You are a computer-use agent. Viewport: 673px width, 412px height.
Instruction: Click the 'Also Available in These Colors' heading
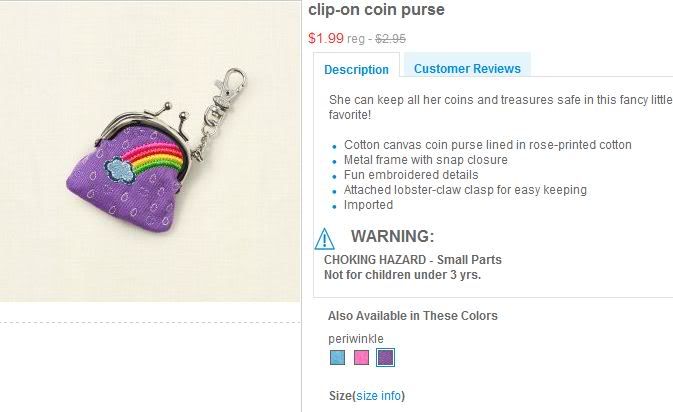coord(412,316)
